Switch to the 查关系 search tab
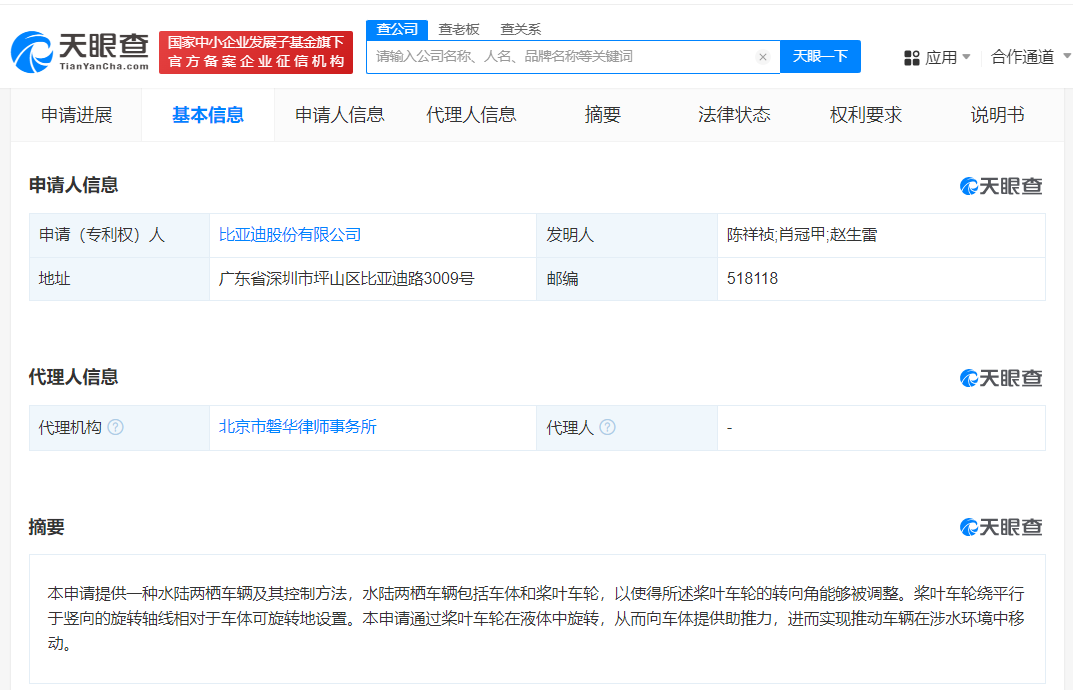The height and width of the screenshot is (690, 1073). point(520,29)
